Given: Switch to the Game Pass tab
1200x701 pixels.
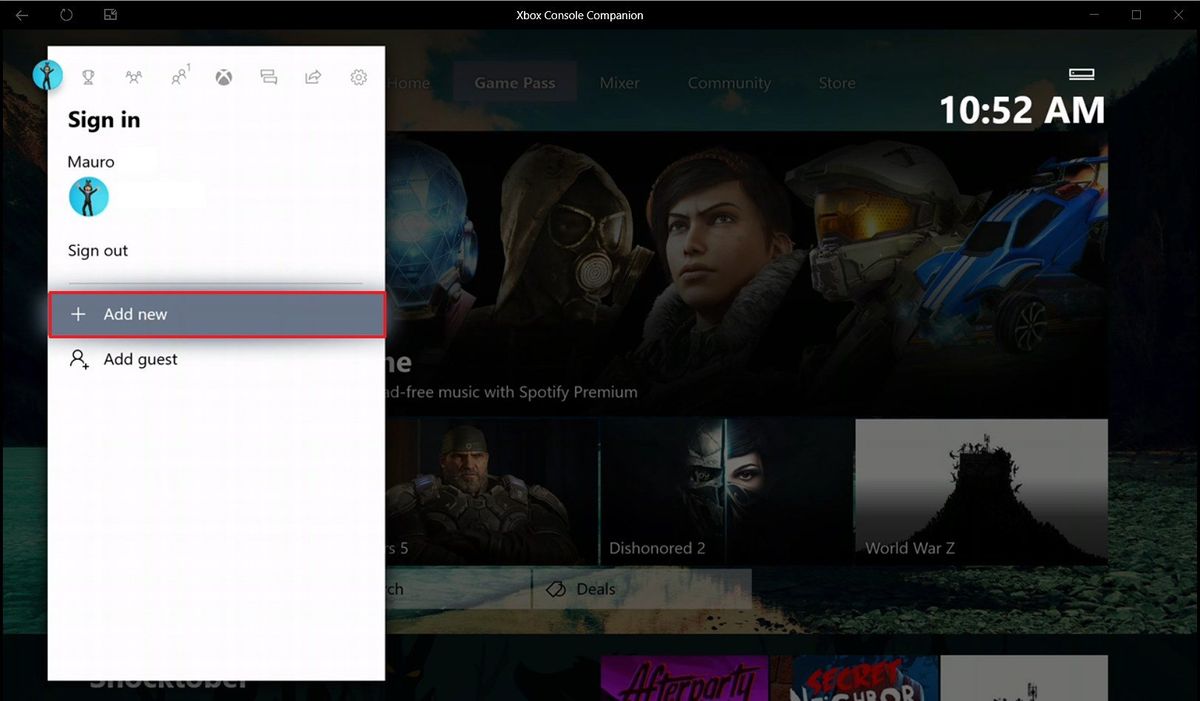Looking at the screenshot, I should pos(514,82).
